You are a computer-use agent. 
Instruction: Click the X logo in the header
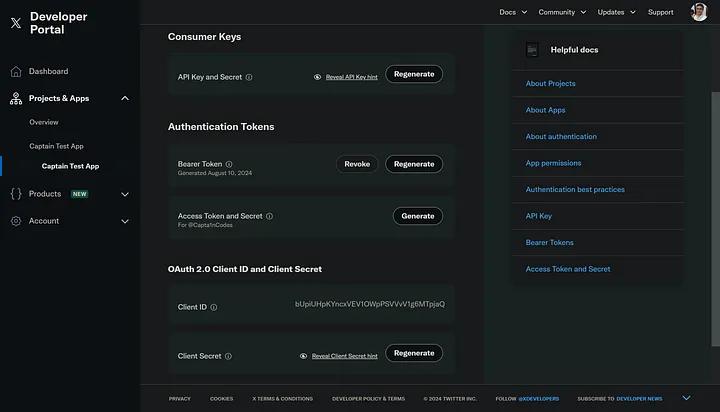(x=16, y=23)
